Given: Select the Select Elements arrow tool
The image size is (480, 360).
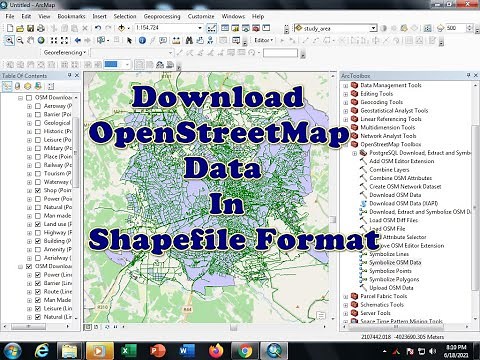Looking at the screenshot, I should (x=129, y=41).
